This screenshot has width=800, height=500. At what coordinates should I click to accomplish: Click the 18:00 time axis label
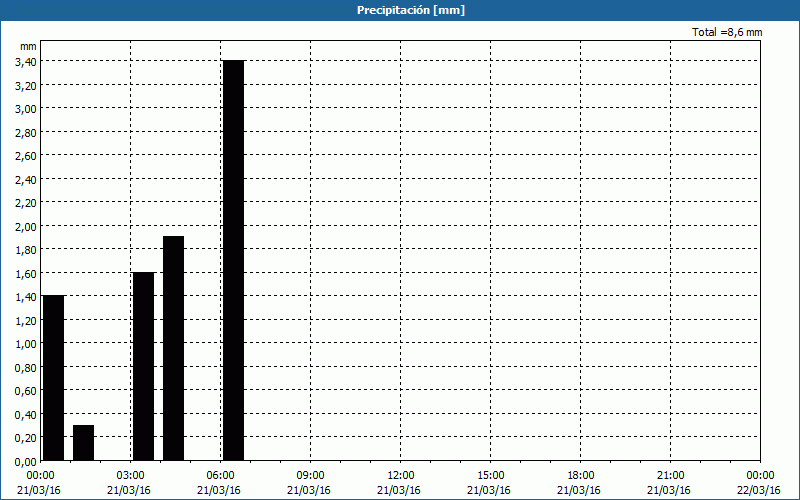pos(580,476)
